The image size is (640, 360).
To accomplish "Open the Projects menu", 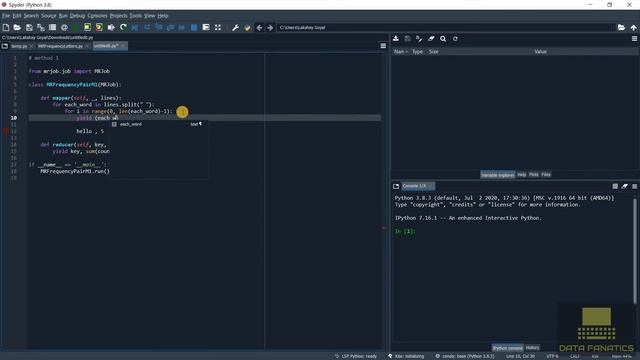I will (x=118, y=16).
